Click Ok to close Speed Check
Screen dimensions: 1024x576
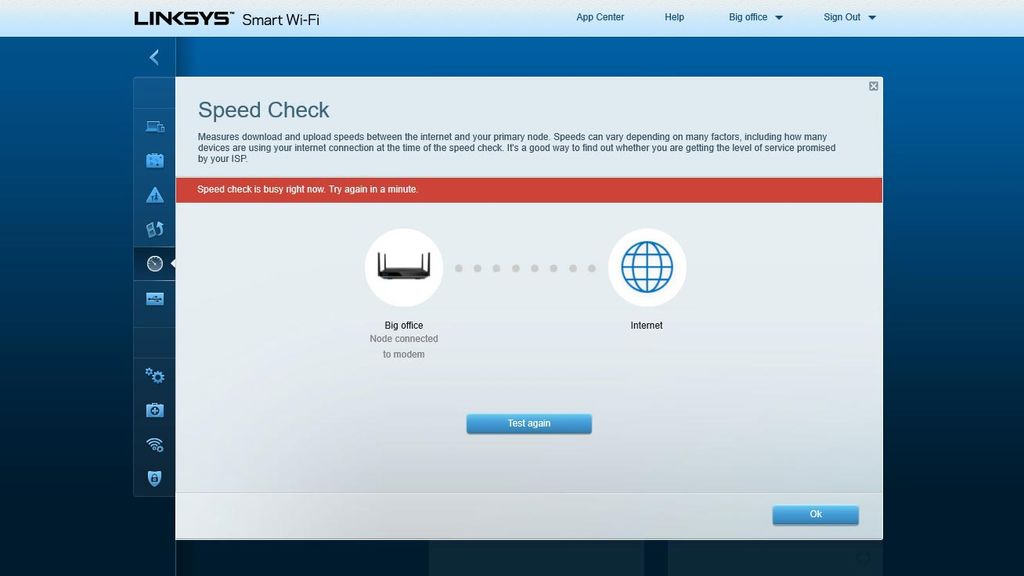click(x=815, y=514)
